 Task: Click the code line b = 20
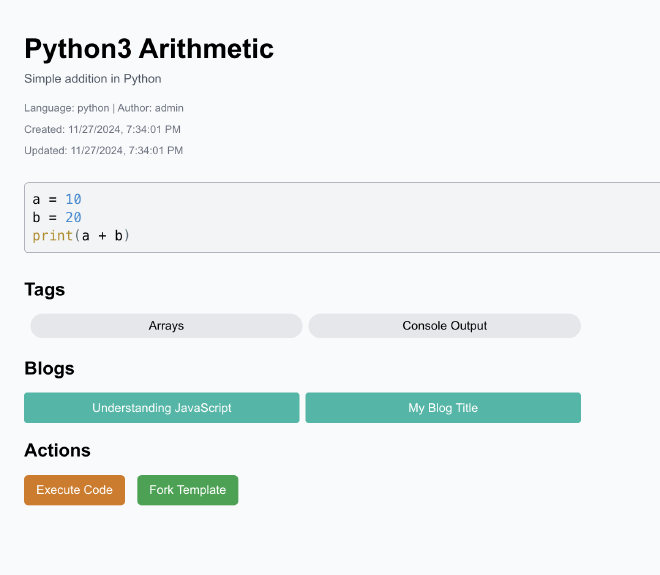(x=57, y=217)
